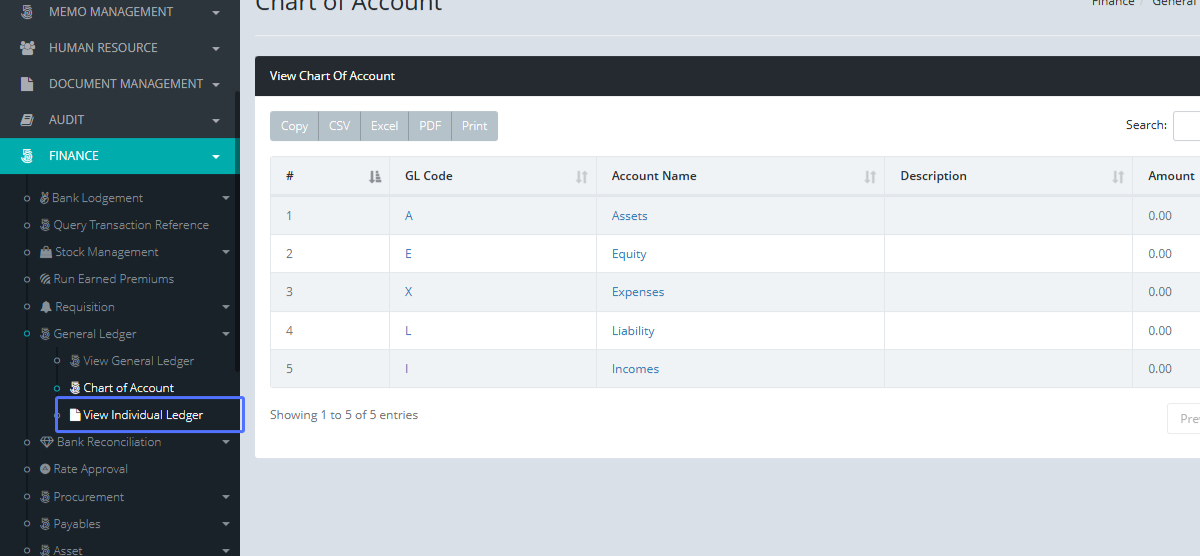Click into the Search input field

[x=1186, y=126]
